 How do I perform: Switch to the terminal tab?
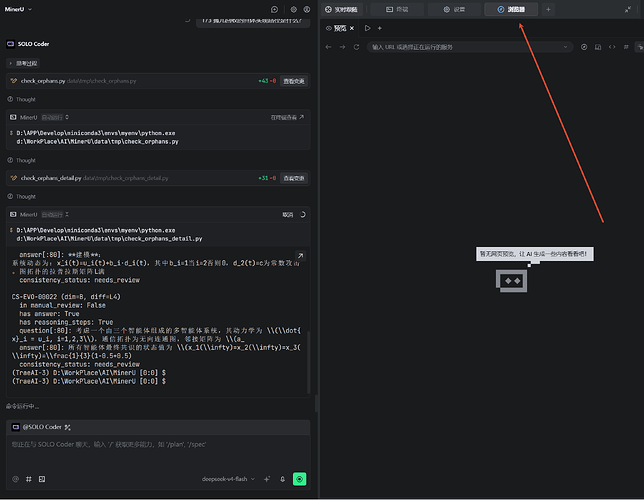(x=397, y=9)
